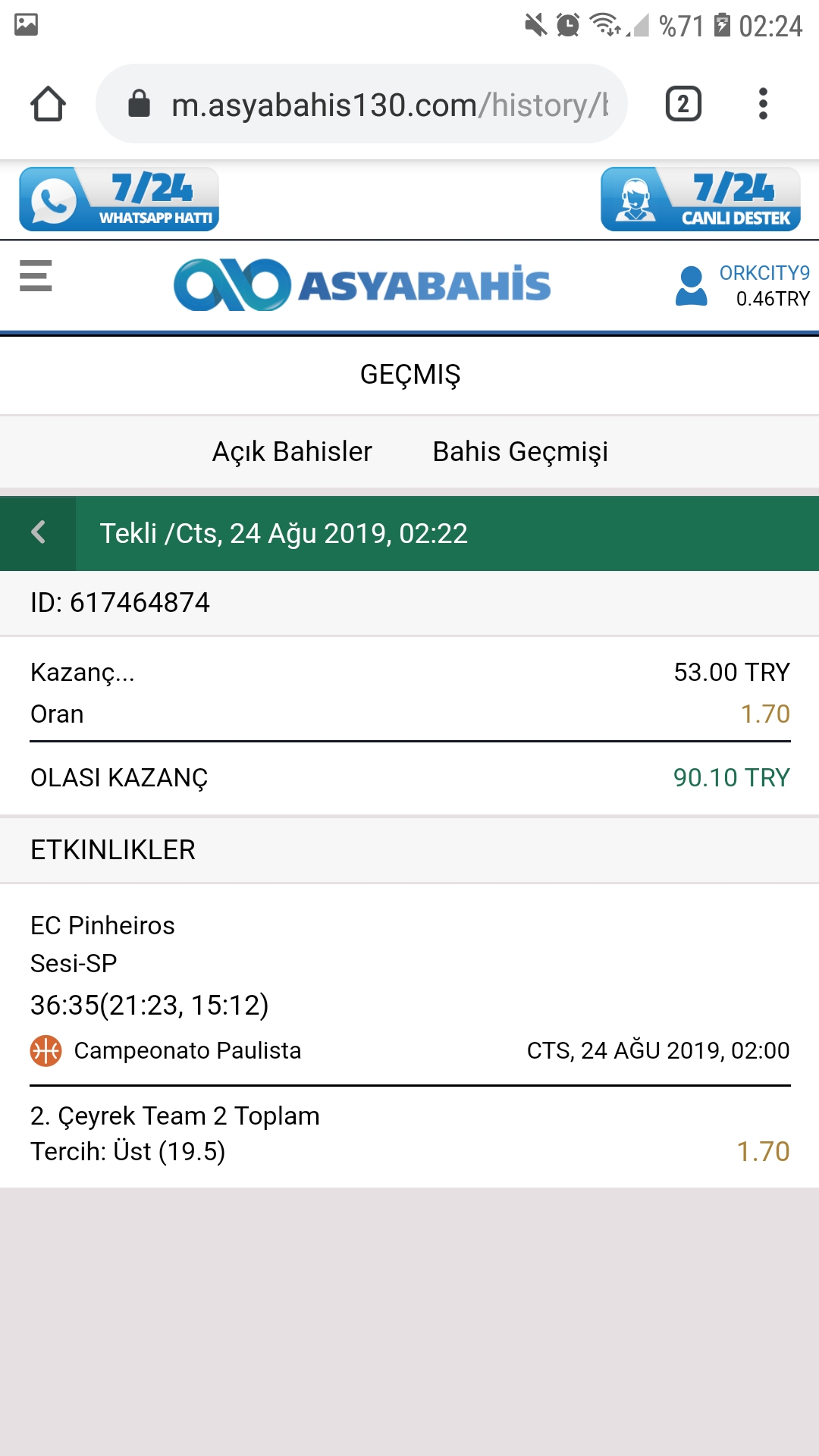Open the ORKCITY9 account link

point(764,273)
